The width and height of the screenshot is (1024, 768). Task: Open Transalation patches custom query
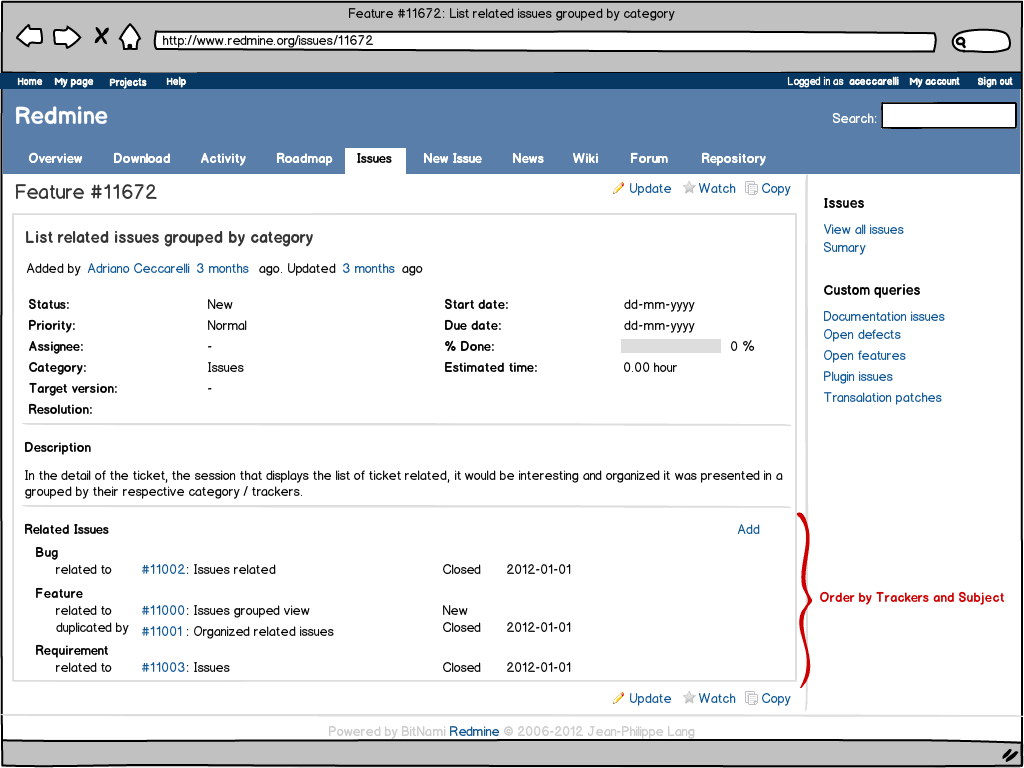pyautogui.click(x=882, y=398)
